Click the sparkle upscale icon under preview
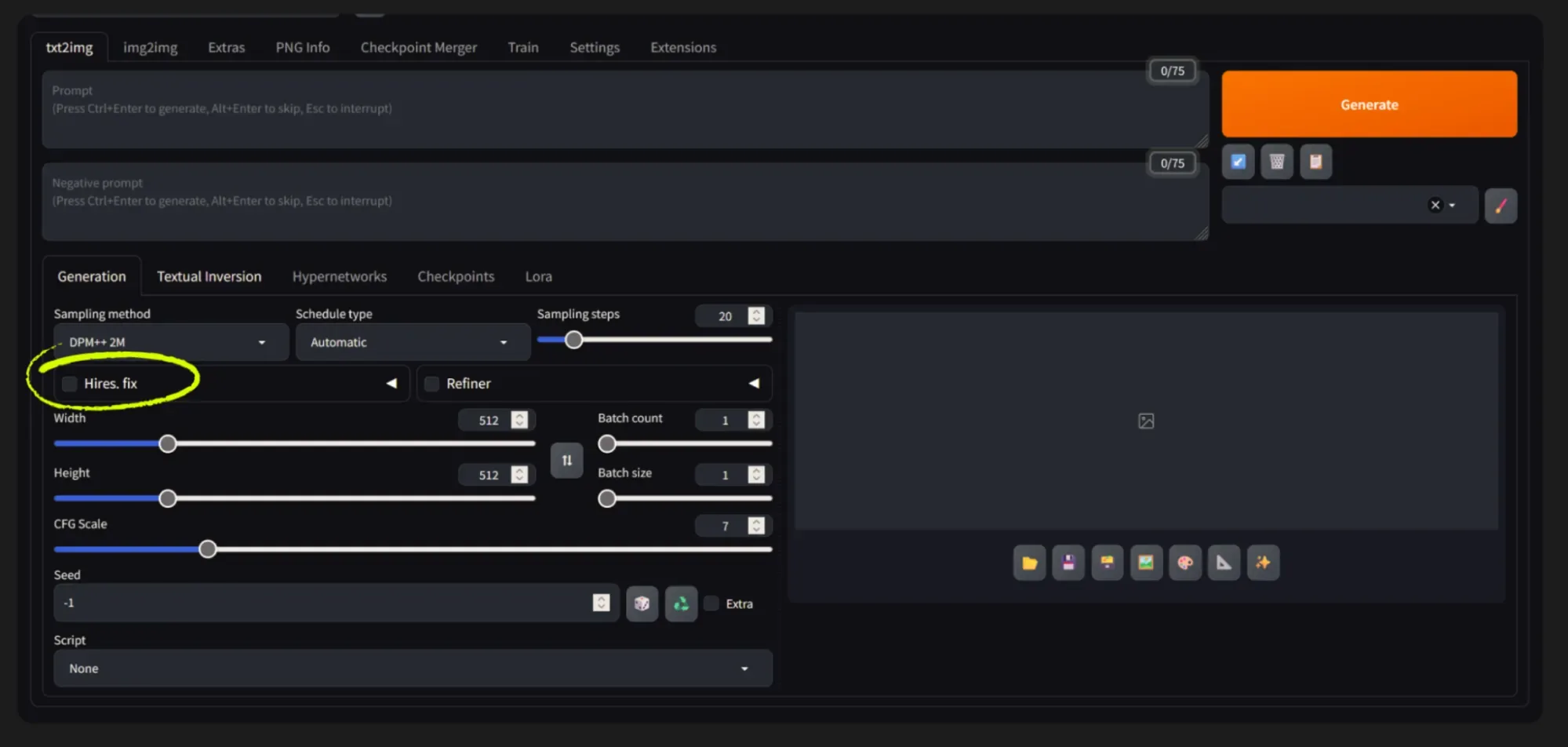Viewport: 1568px width, 747px height. [1263, 563]
